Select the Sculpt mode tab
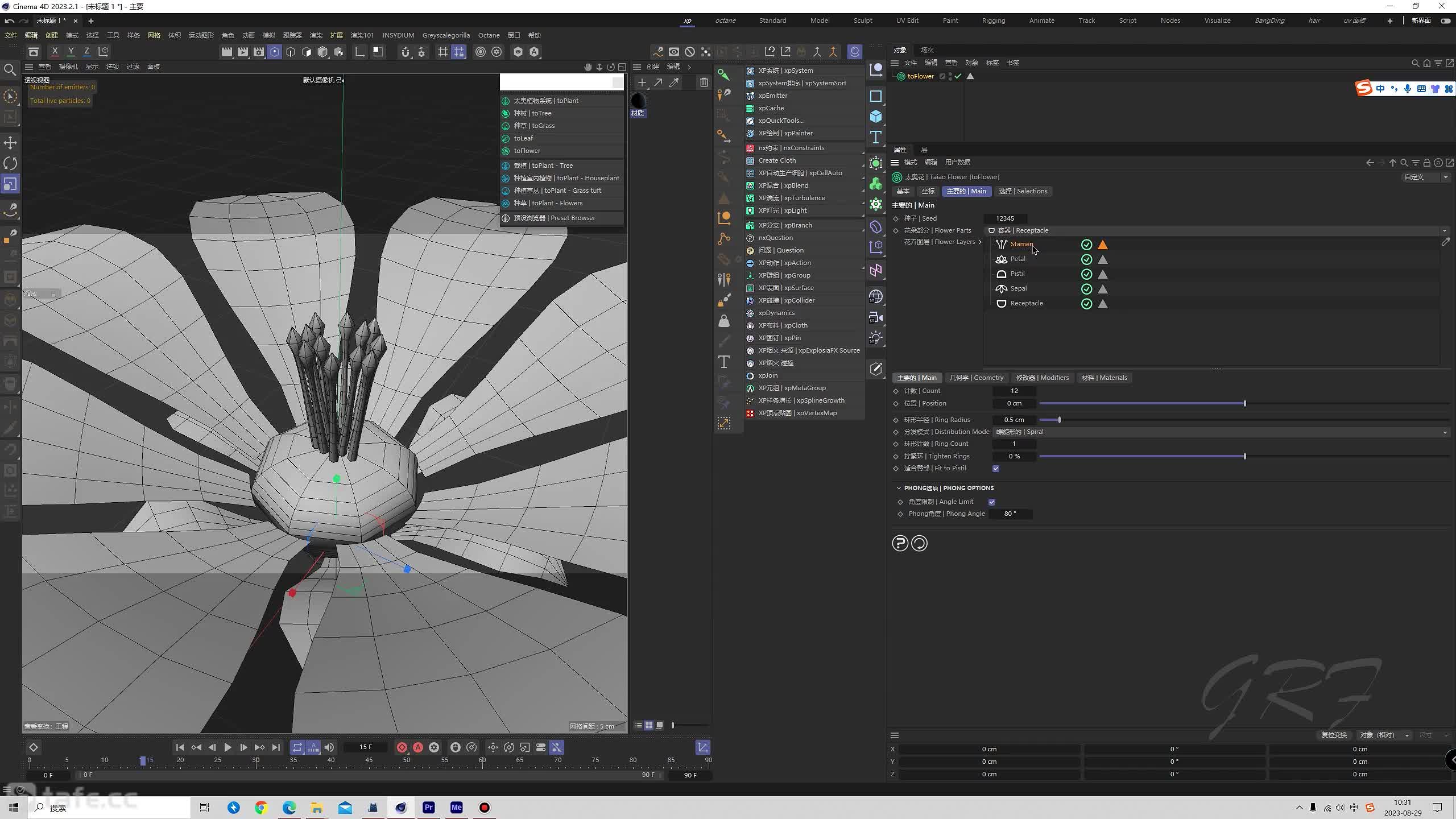 pos(862,20)
